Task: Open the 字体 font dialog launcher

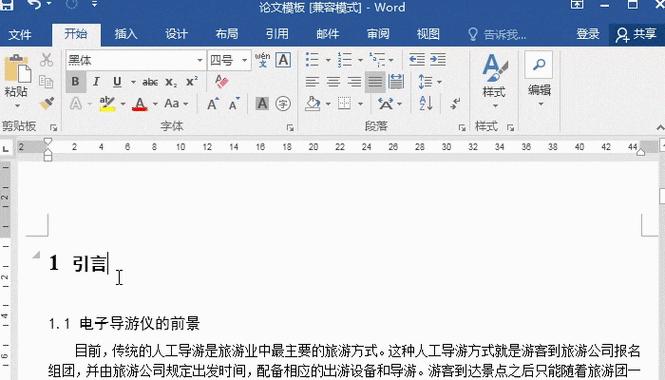Action: [x=290, y=127]
